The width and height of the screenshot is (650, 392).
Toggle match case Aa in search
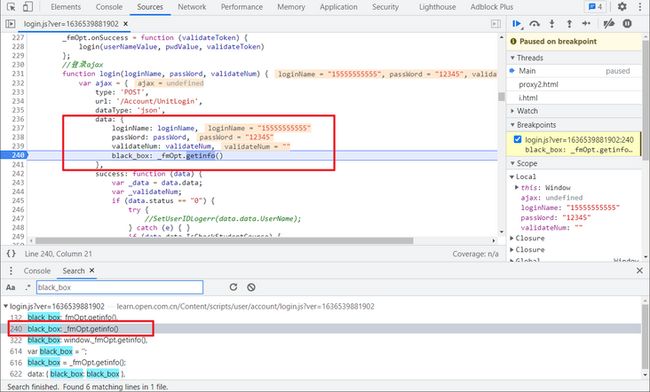tap(10, 287)
